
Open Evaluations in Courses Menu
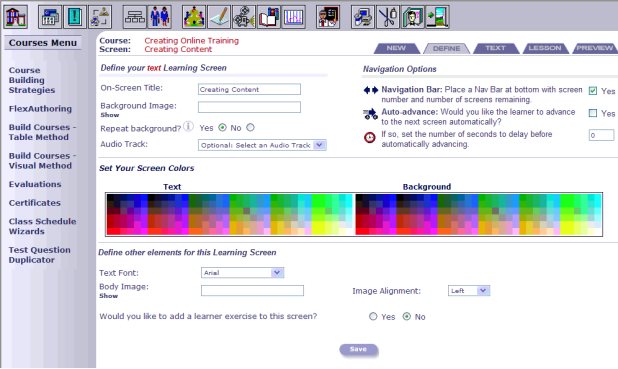pyautogui.click(x=35, y=184)
